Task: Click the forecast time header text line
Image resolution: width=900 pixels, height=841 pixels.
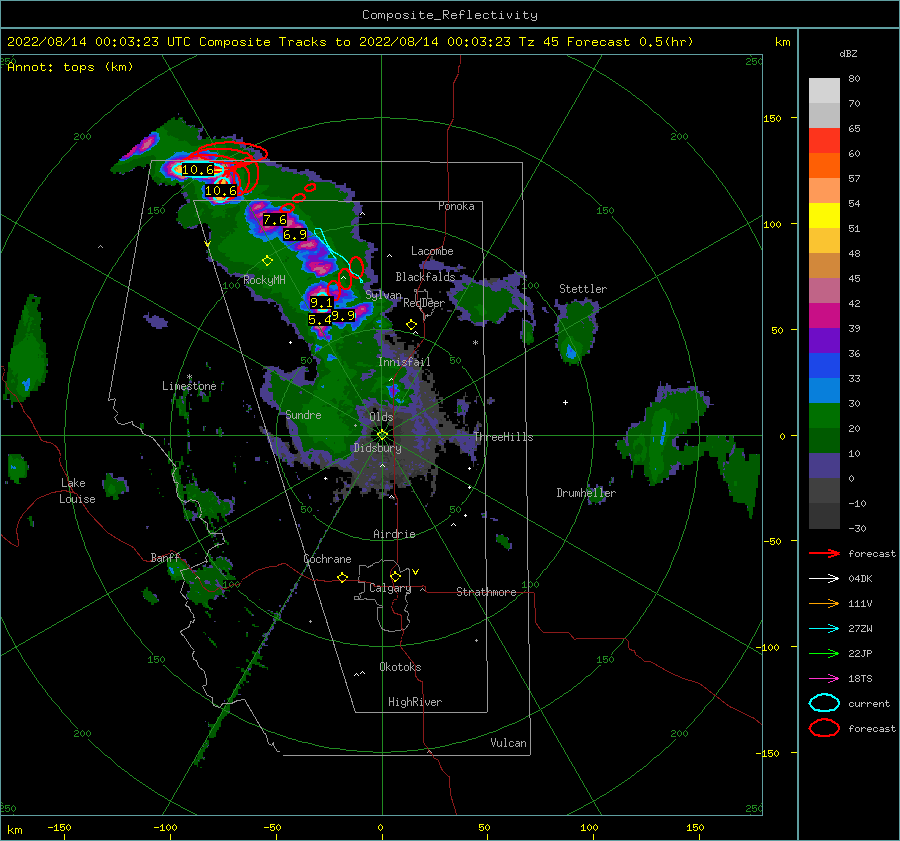Action: (350, 42)
